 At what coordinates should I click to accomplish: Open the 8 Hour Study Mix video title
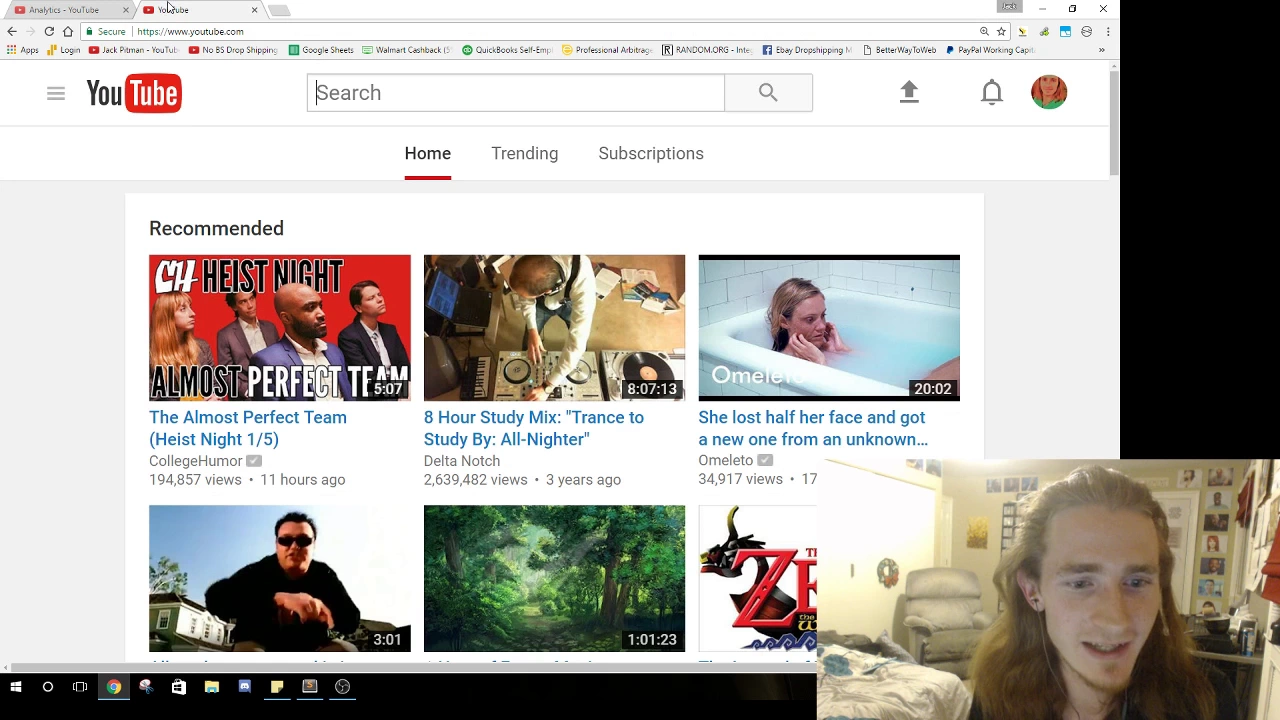click(534, 428)
